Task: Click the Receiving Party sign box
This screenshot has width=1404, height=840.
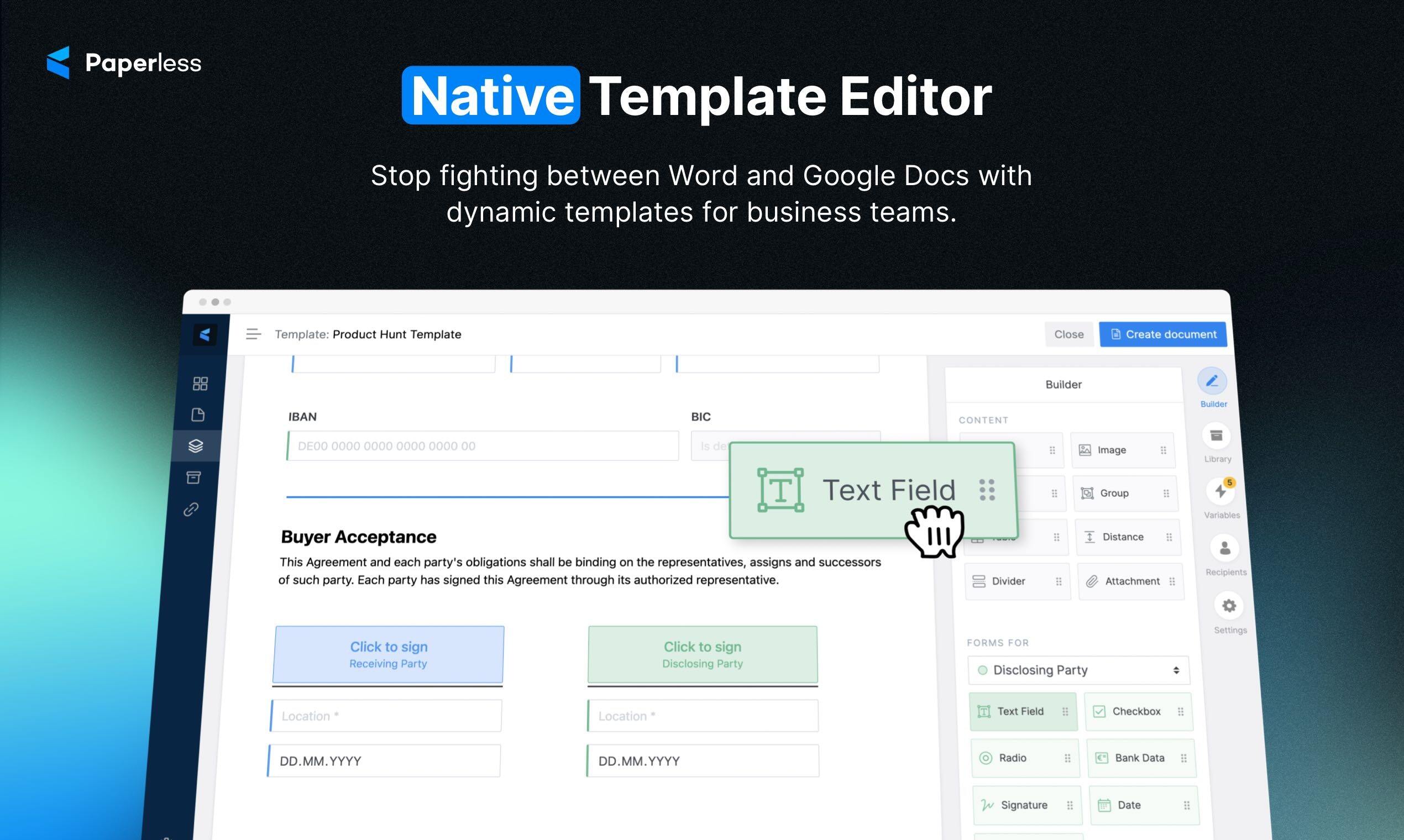Action: point(389,654)
